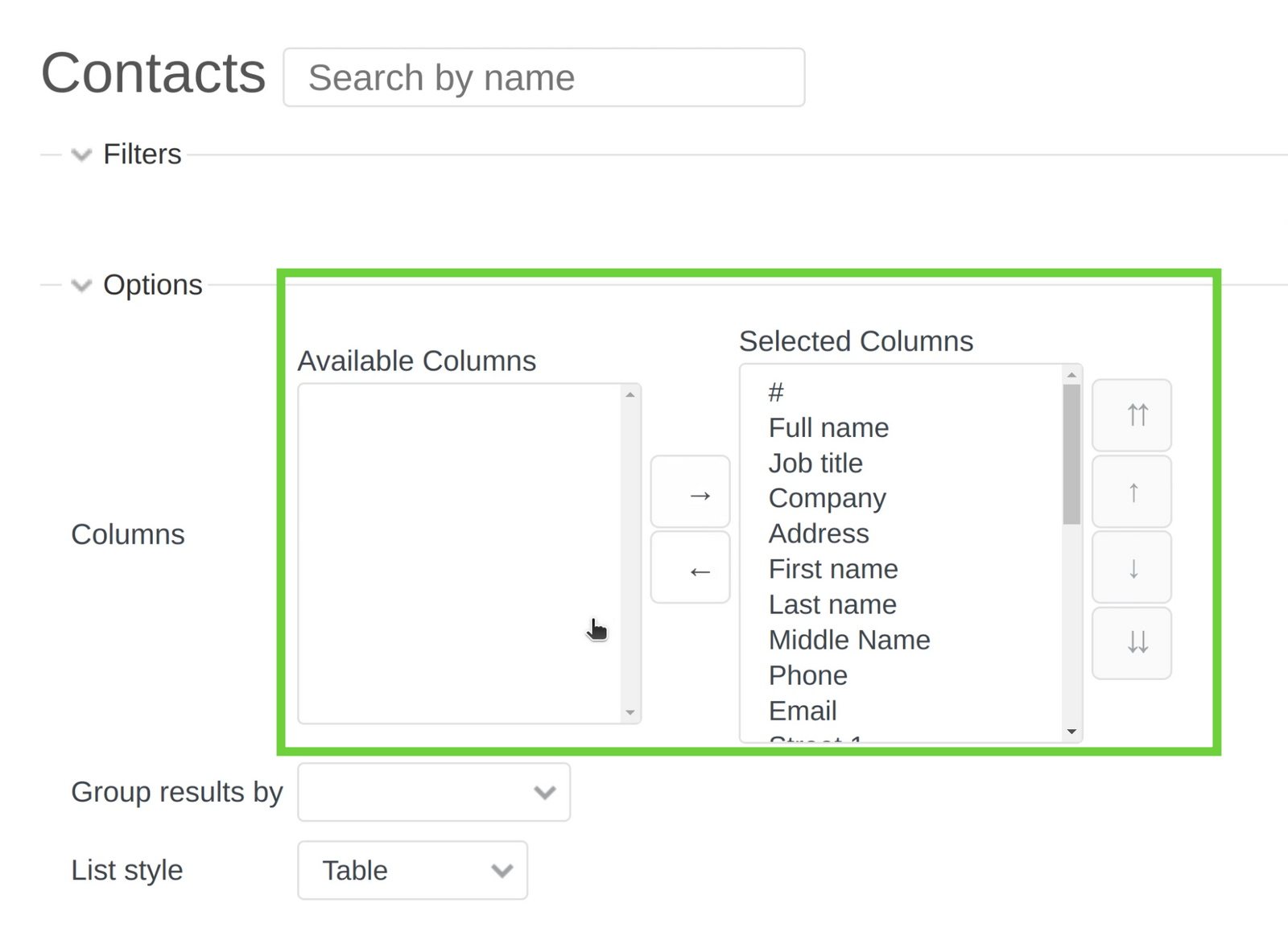
Task: Collapse the Filters section
Action: pos(80,155)
